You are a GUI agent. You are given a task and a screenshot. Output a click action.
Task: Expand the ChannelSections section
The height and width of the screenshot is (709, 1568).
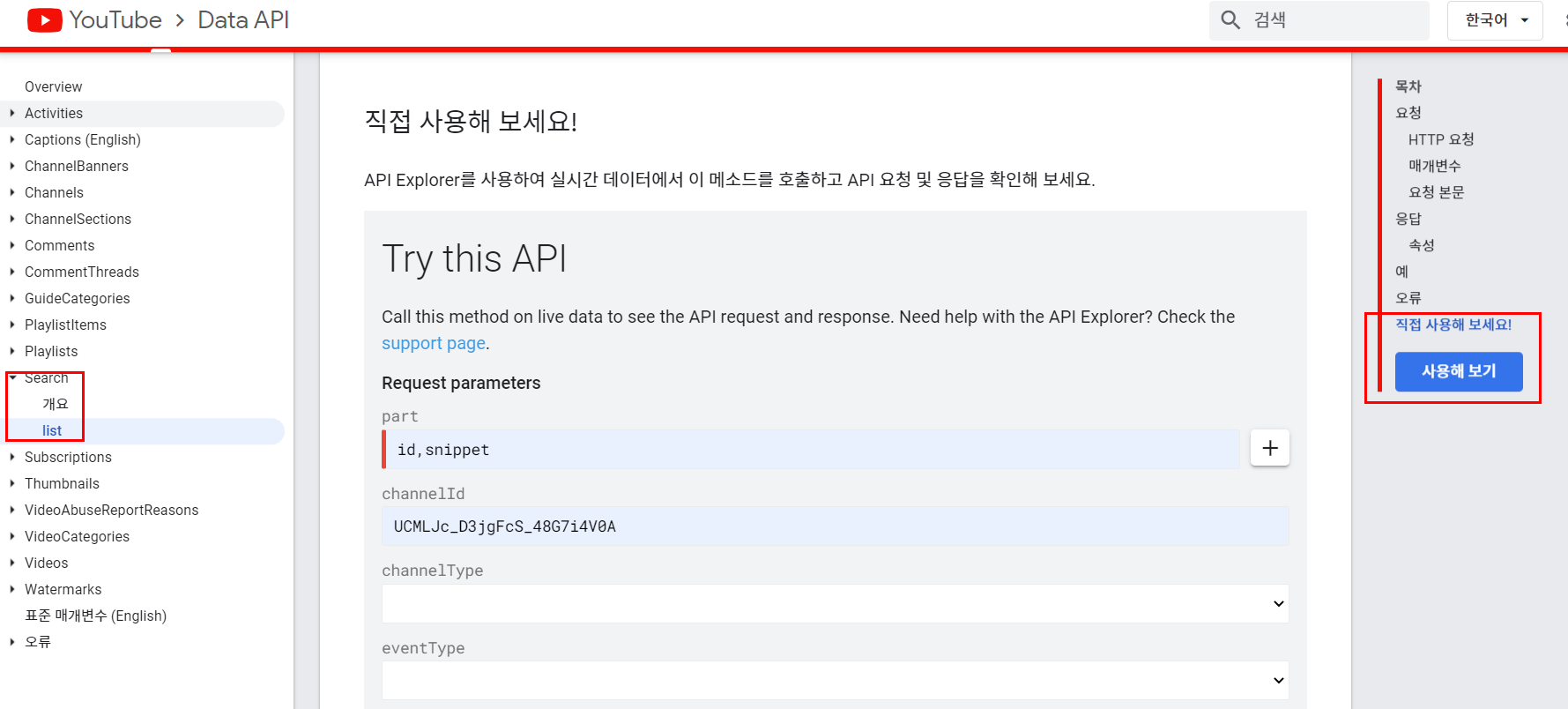pyautogui.click(x=12, y=219)
